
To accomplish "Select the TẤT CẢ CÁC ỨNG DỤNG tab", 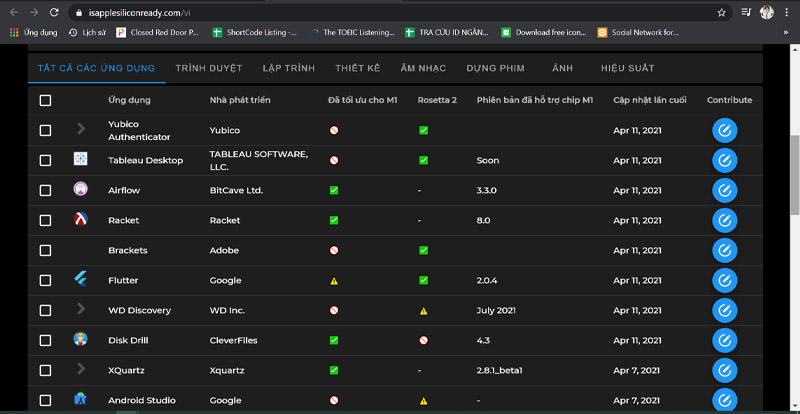I will [96, 68].
